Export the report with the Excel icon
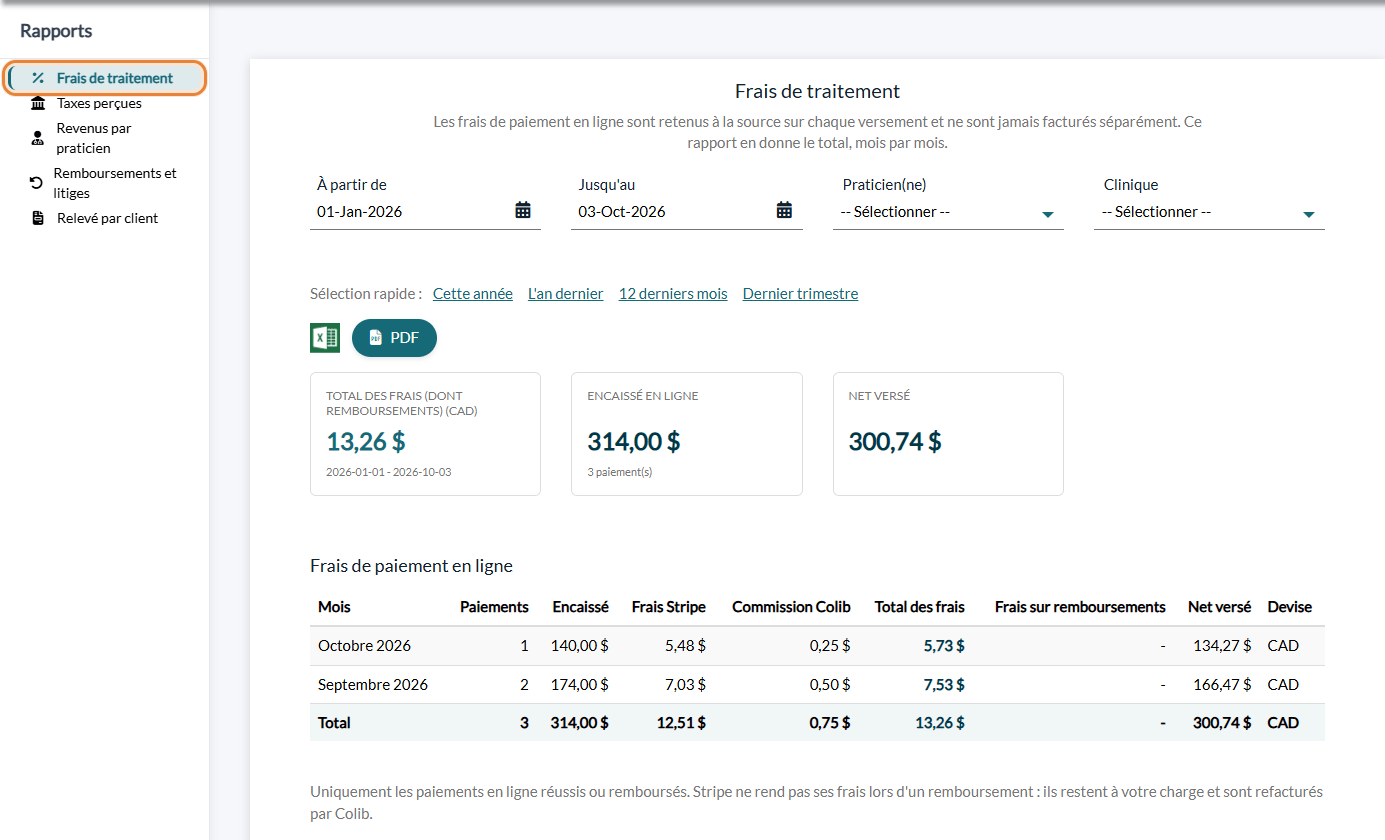This screenshot has width=1385, height=840. coord(325,338)
